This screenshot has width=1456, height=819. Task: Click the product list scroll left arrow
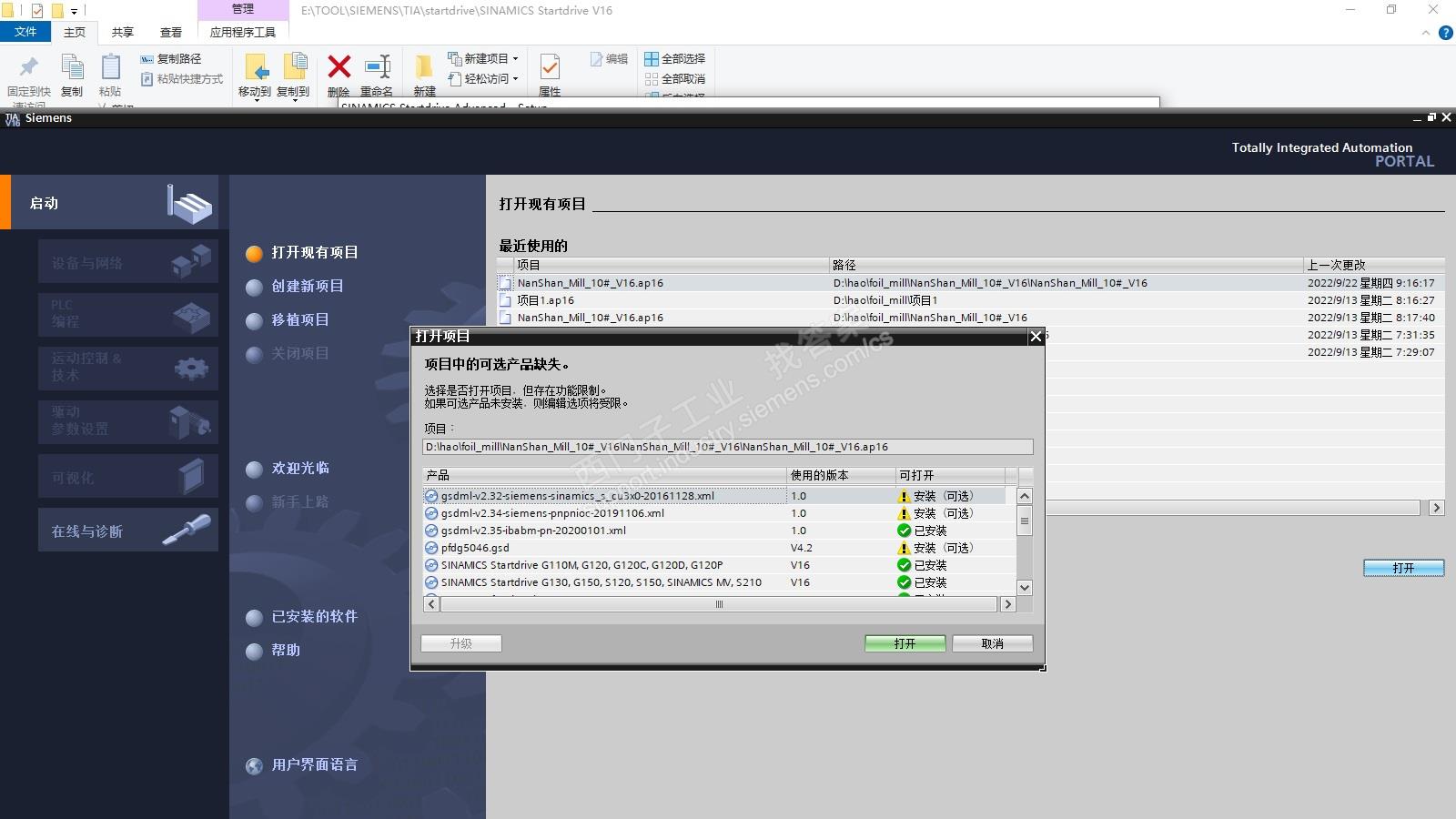point(431,604)
